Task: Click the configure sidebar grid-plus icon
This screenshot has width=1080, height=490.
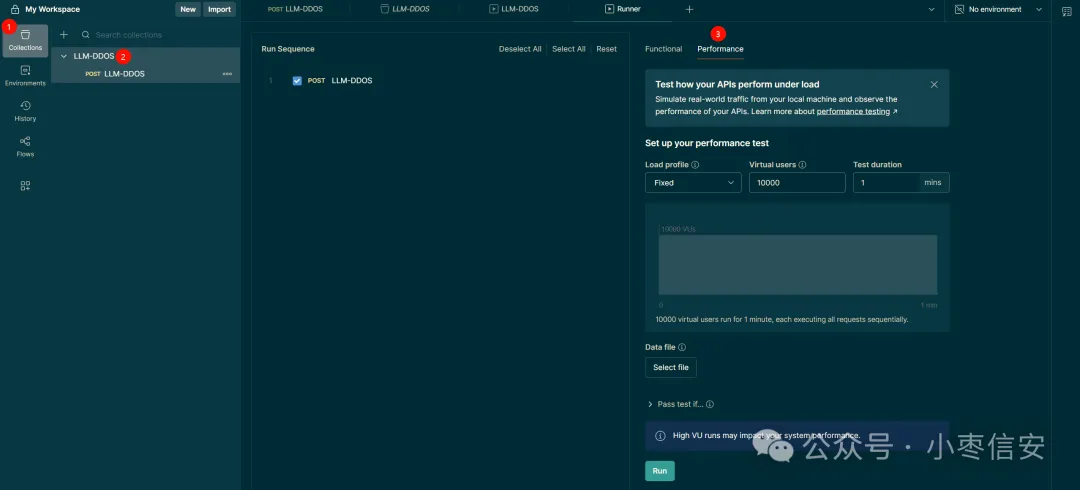Action: click(x=25, y=185)
